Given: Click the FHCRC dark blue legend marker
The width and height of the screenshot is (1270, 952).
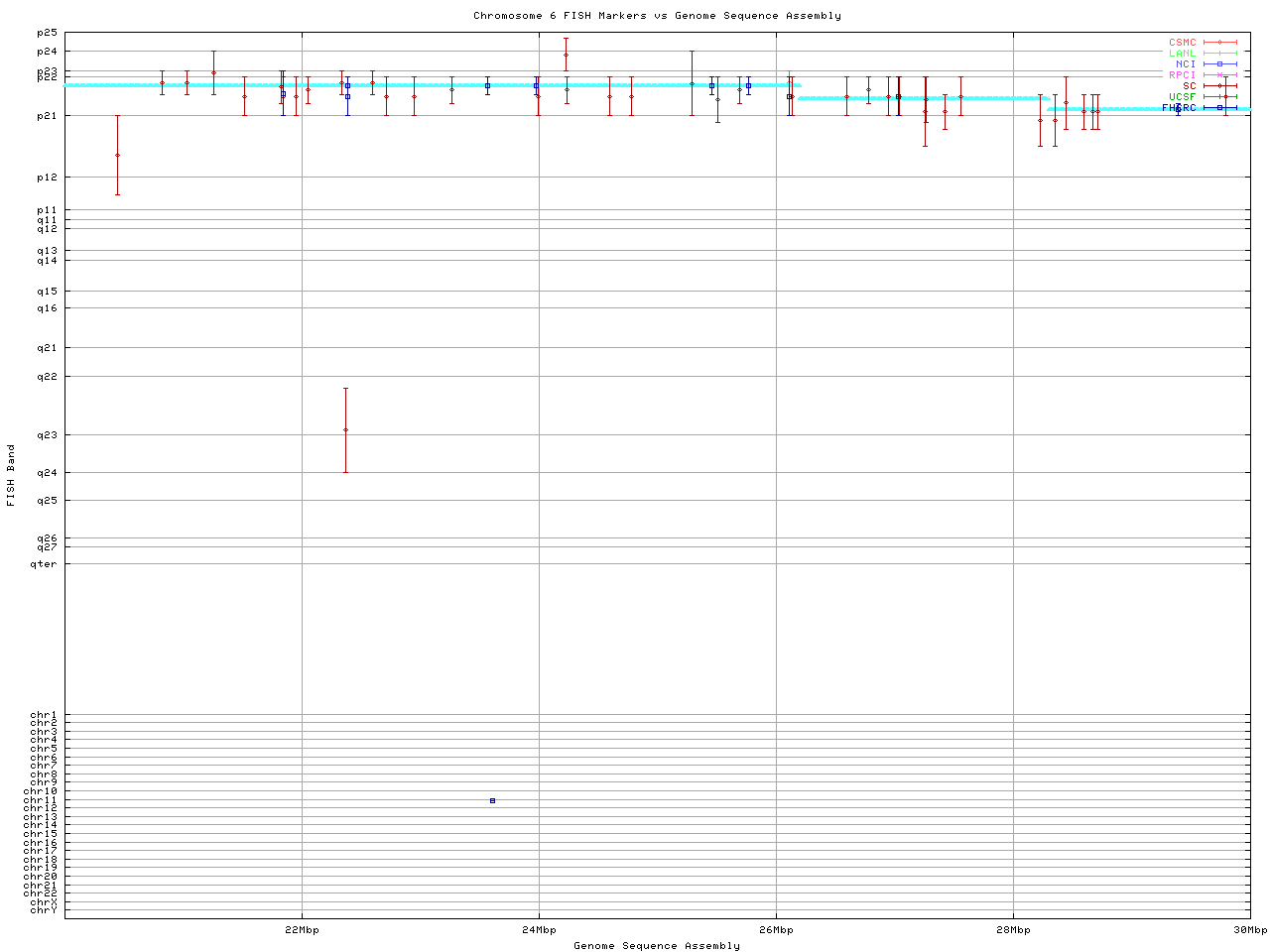Looking at the screenshot, I should click(1219, 107).
